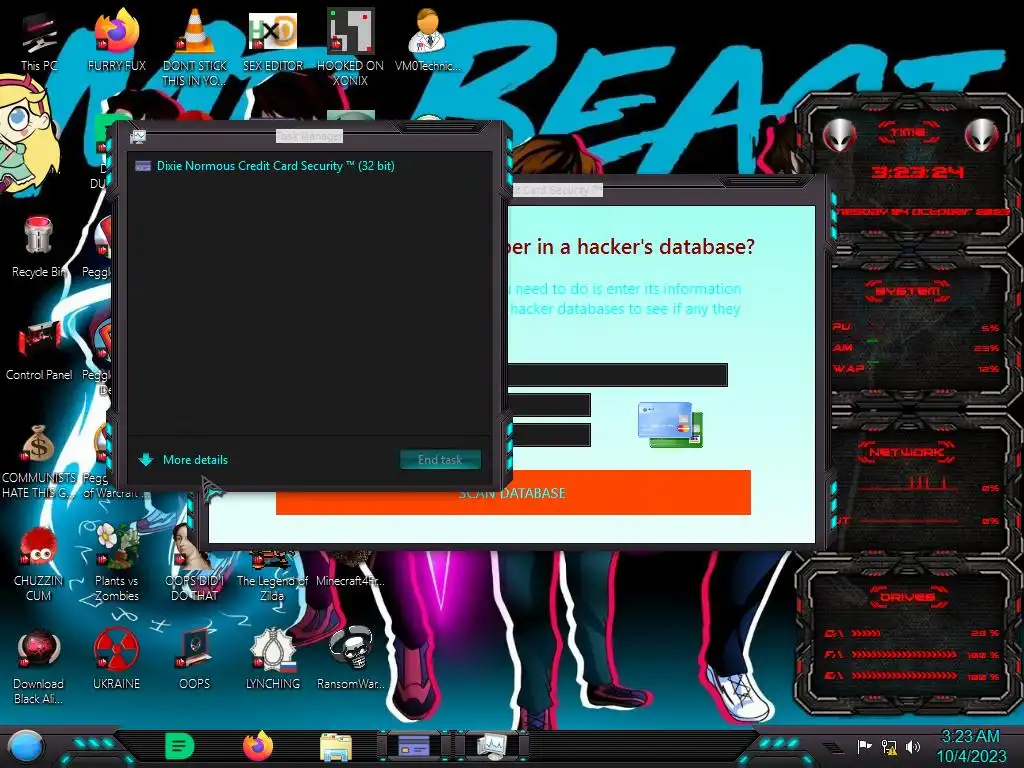The height and width of the screenshot is (768, 1024).
Task: Click the left alien head gadget icon
Action: pos(839,136)
